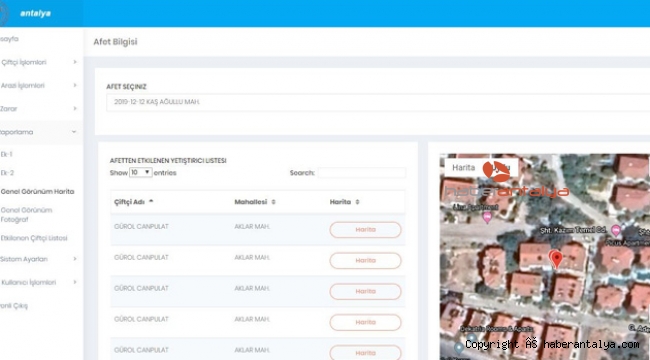Expand the Sistem Ayarları menu chevron
The image size is (650, 360).
(75, 259)
